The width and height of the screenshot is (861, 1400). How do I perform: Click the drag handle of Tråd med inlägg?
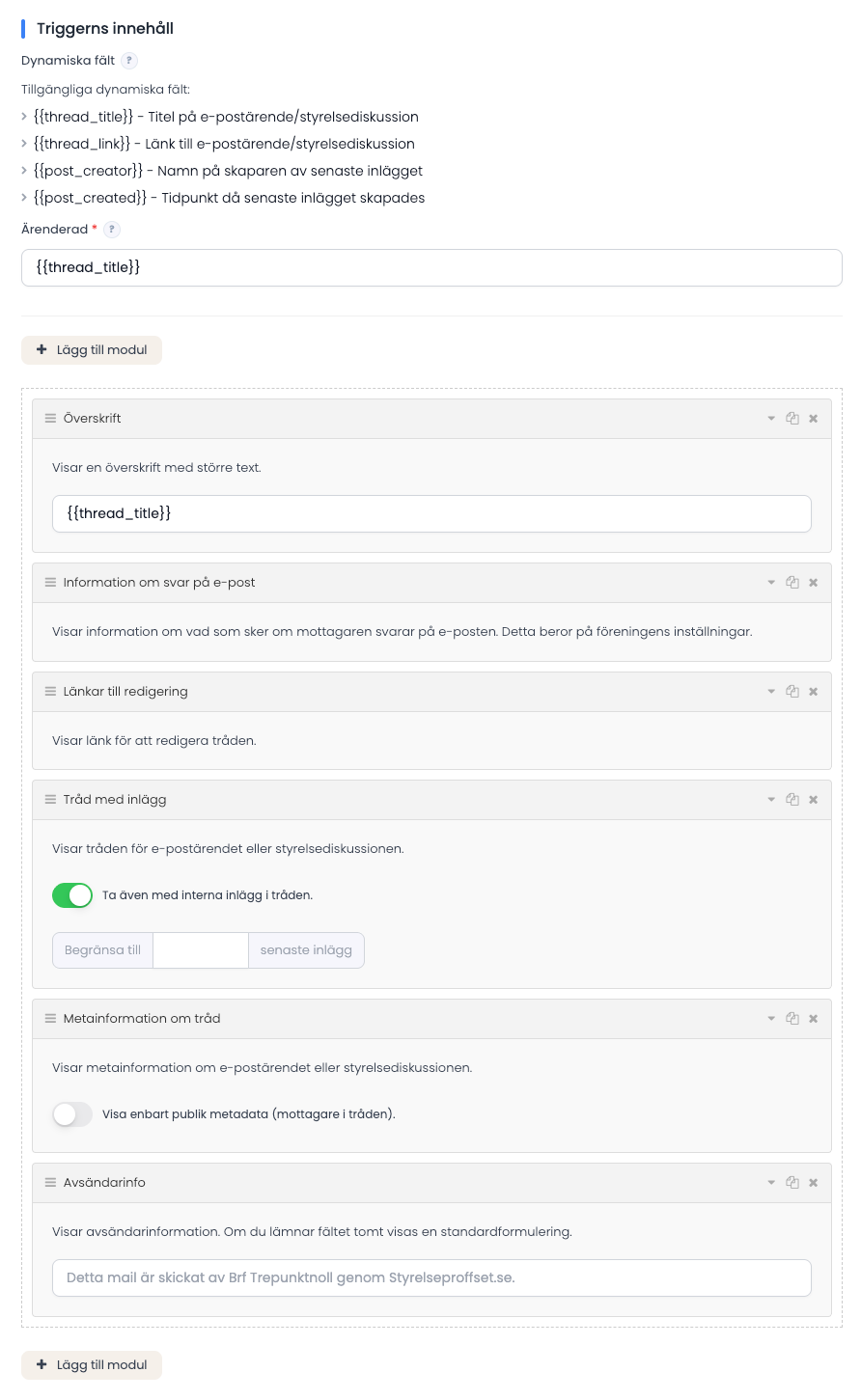pos(50,800)
